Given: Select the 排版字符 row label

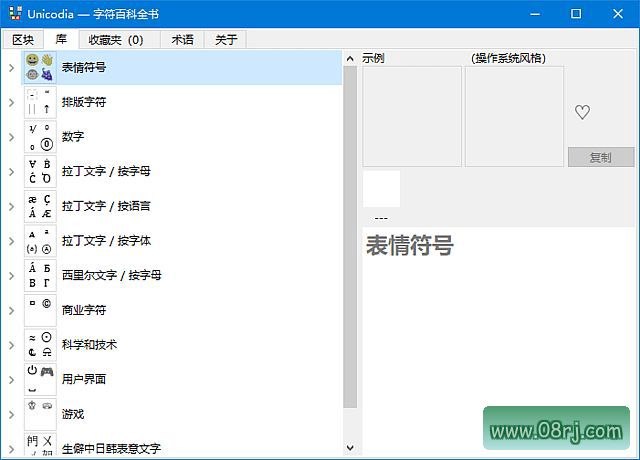Looking at the screenshot, I should [x=84, y=102].
